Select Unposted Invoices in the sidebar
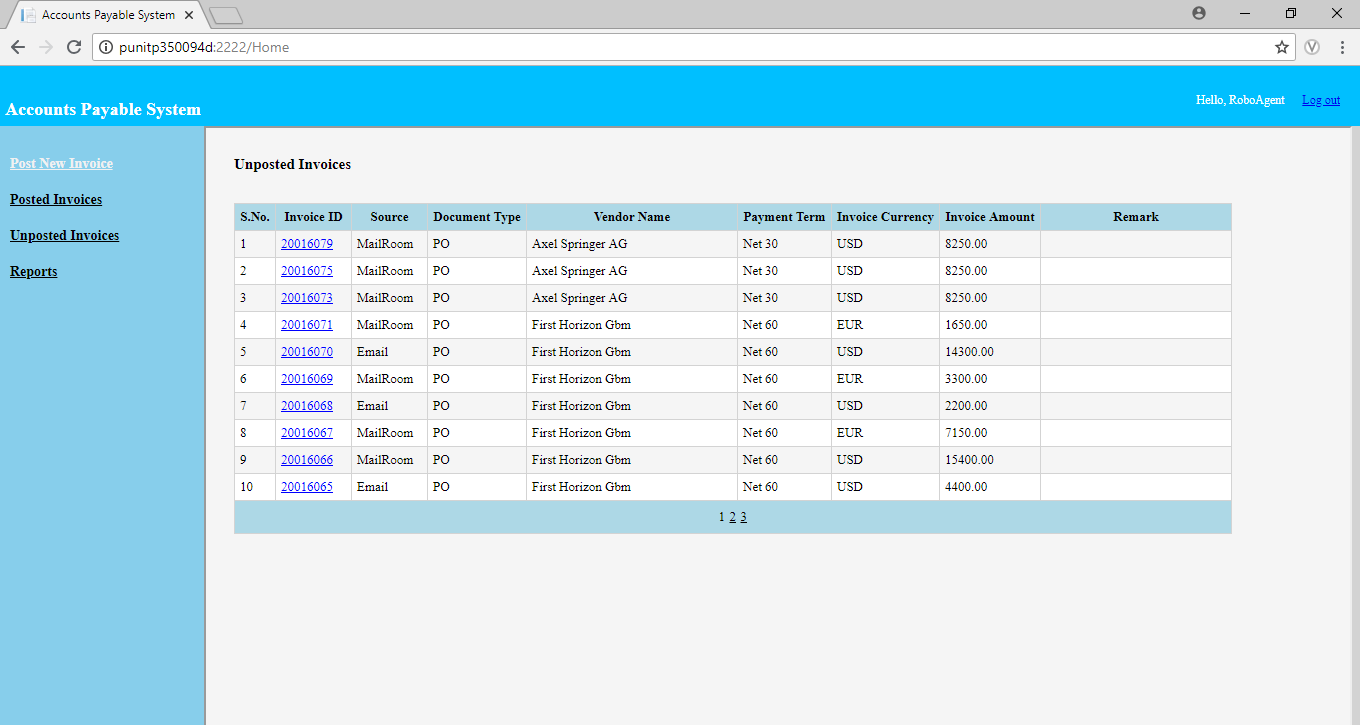Viewport: 1360px width, 725px height. pos(64,235)
